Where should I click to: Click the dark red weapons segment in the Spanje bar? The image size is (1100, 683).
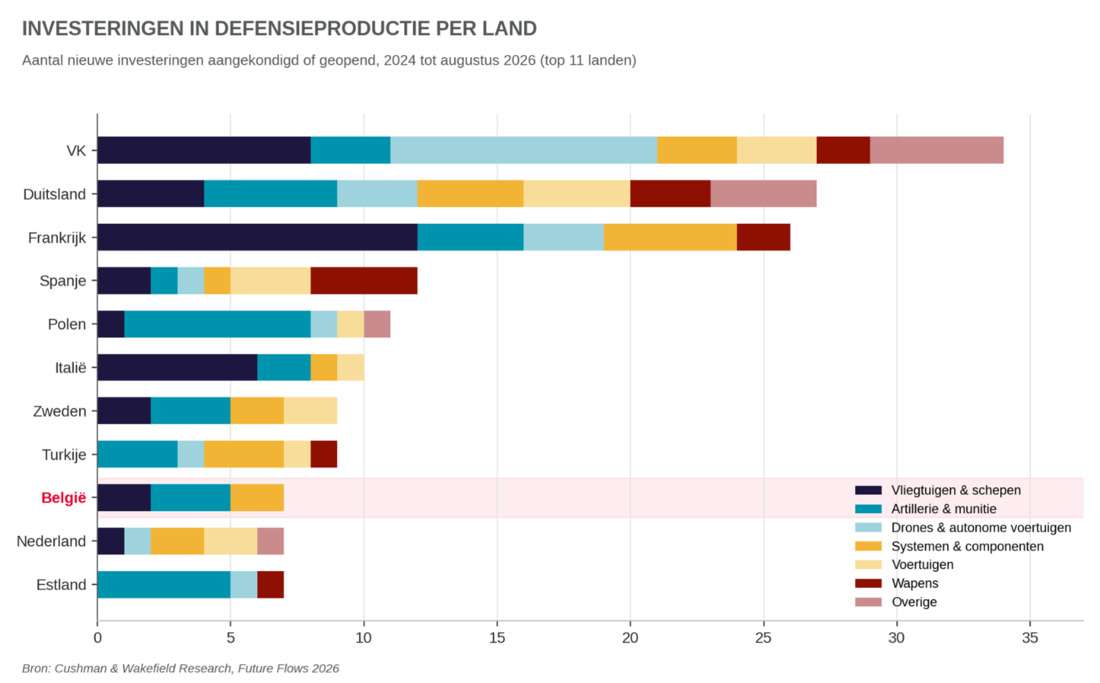(364, 280)
